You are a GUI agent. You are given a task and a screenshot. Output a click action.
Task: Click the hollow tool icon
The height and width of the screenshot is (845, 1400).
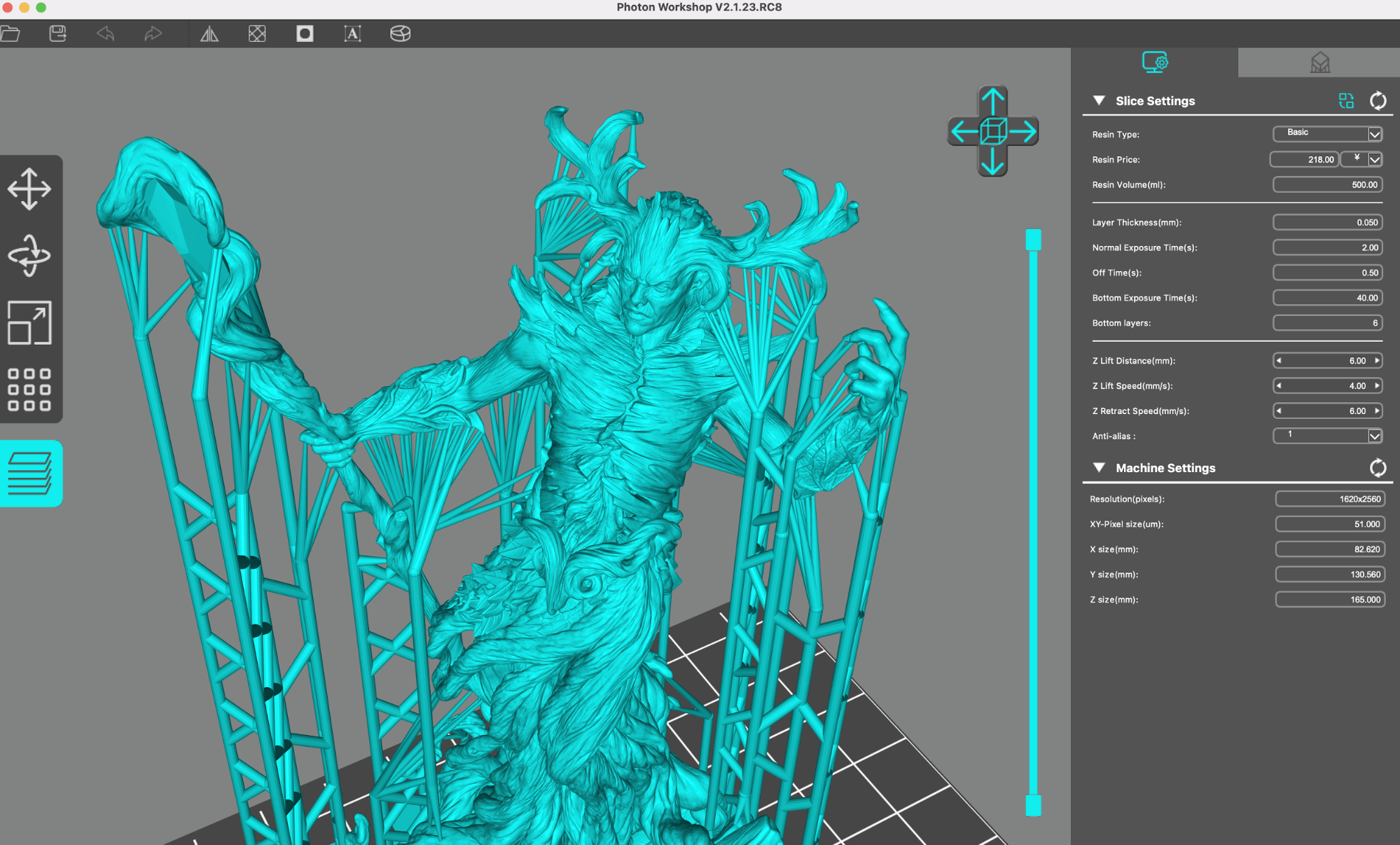pos(305,34)
